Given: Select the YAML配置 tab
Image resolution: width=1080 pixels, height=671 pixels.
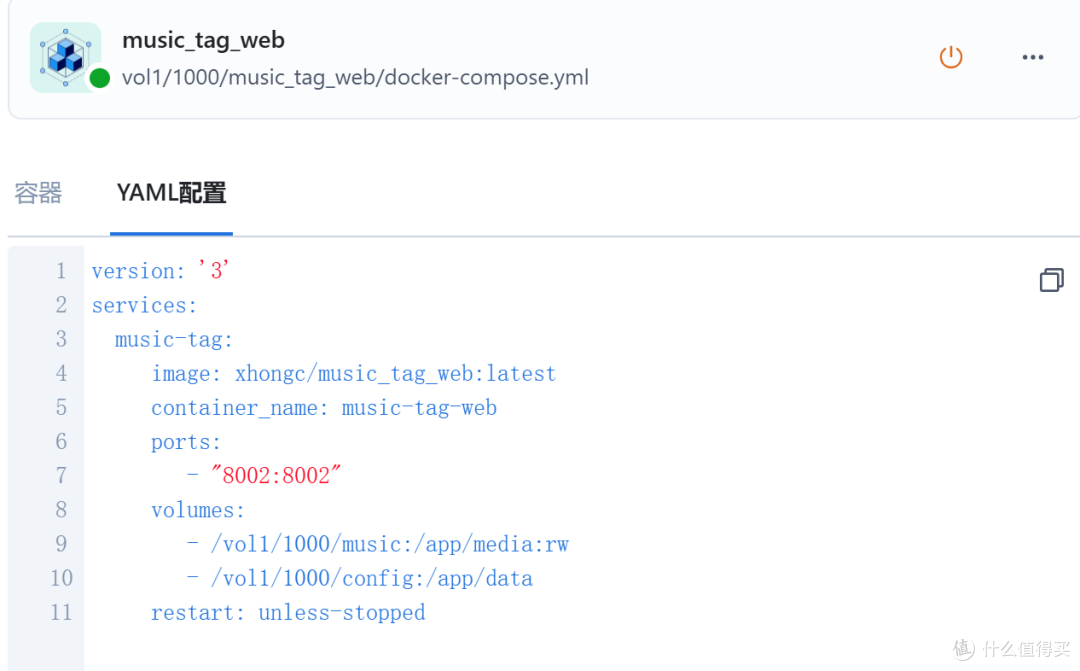Looking at the screenshot, I should [172, 193].
